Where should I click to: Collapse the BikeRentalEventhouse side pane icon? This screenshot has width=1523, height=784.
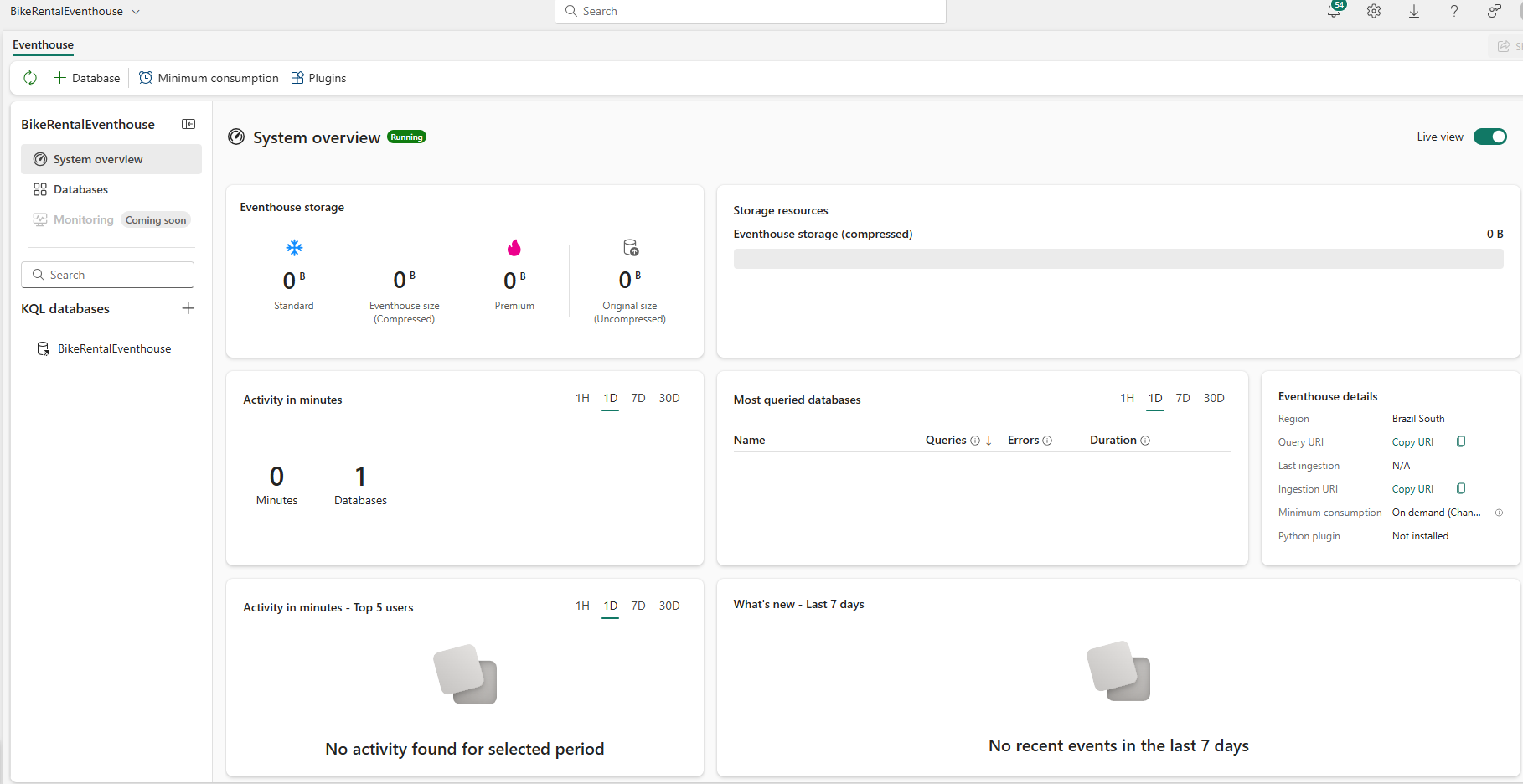pyautogui.click(x=188, y=124)
